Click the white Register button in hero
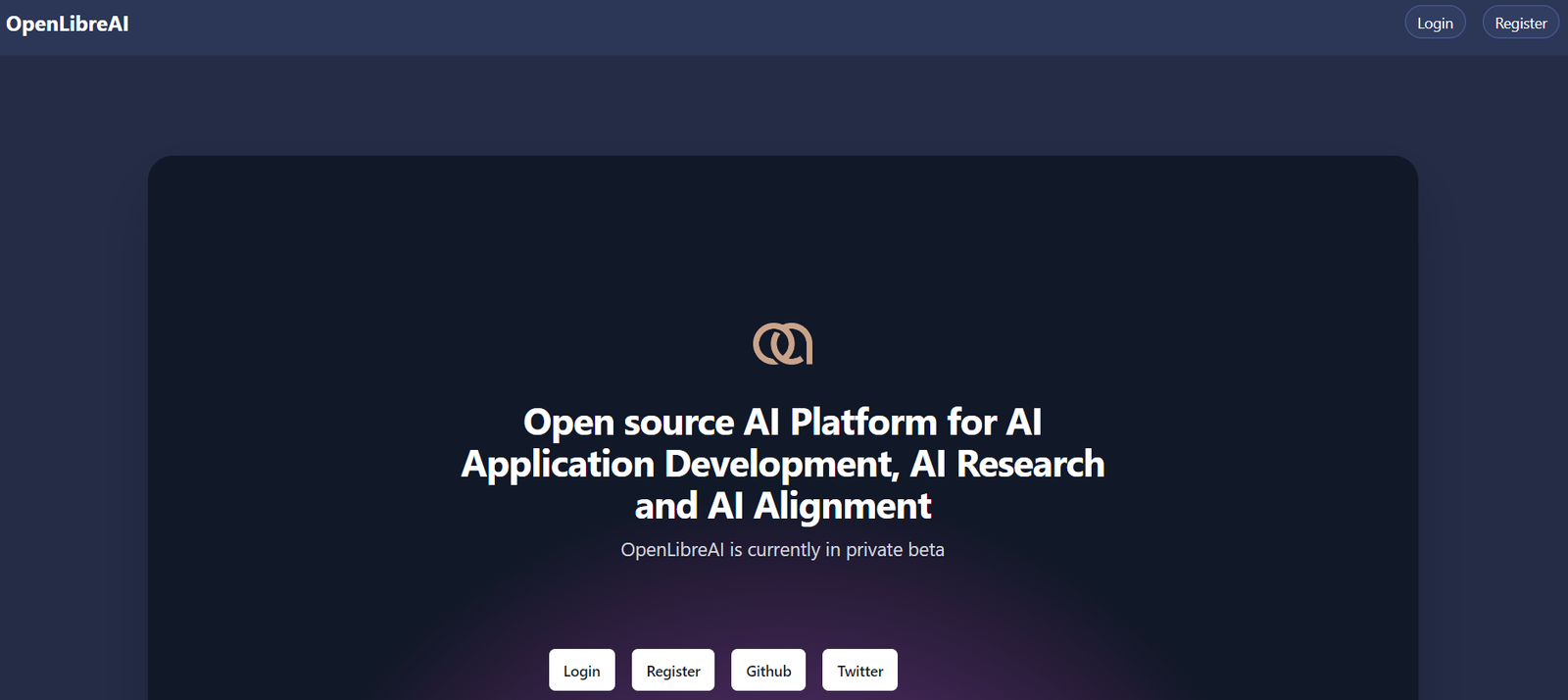The width and height of the screenshot is (1568, 700). (x=673, y=671)
